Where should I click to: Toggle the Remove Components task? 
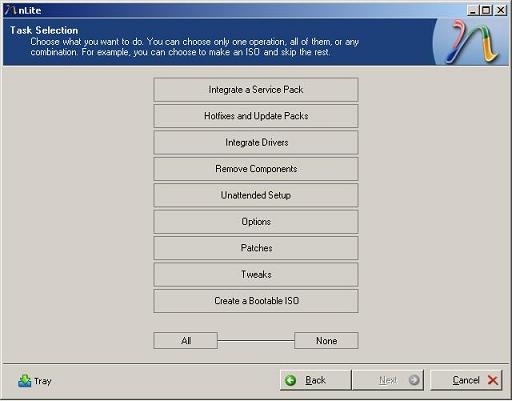[x=256, y=169]
